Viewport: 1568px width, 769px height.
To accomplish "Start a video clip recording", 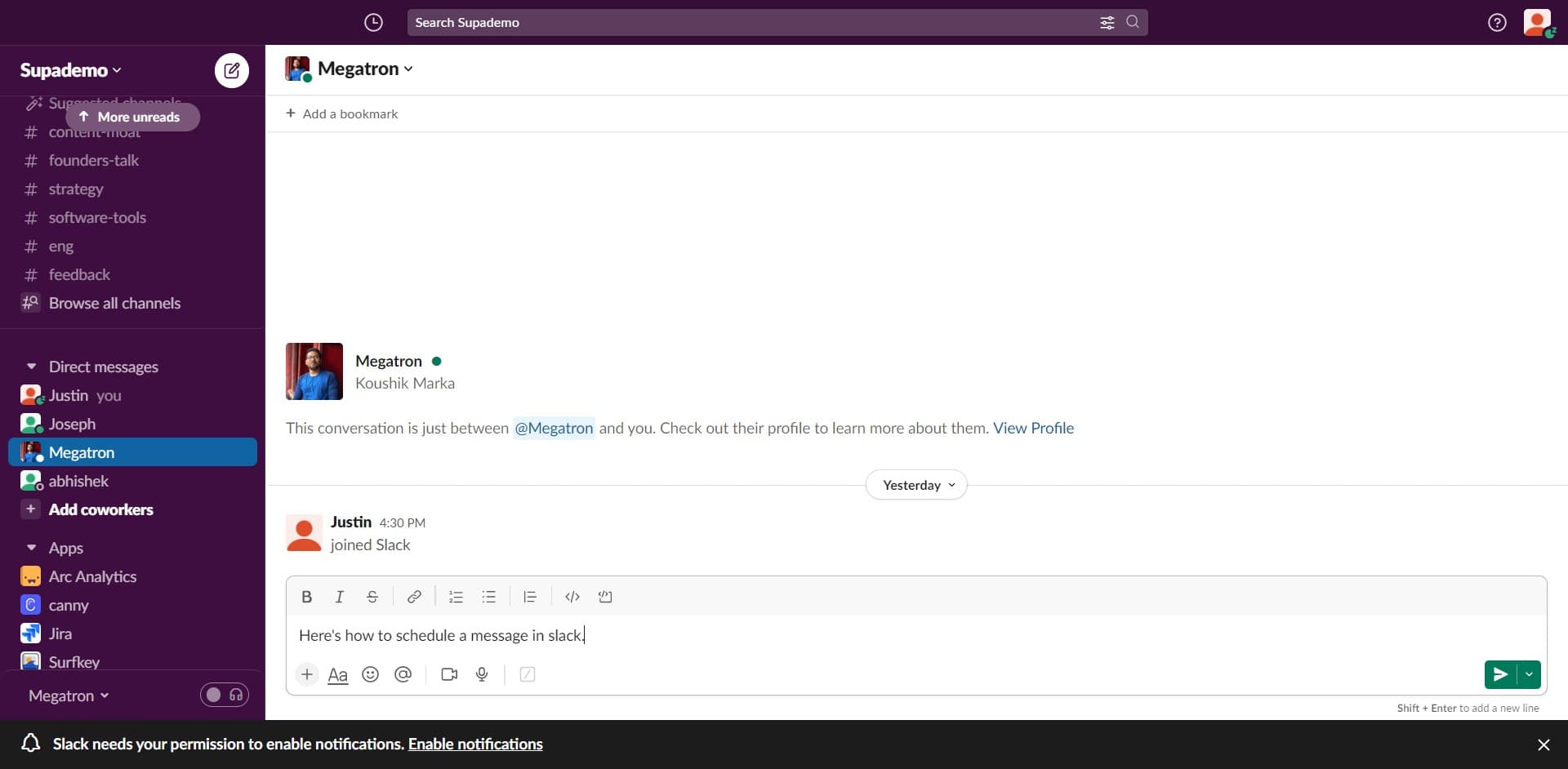I will click(448, 674).
